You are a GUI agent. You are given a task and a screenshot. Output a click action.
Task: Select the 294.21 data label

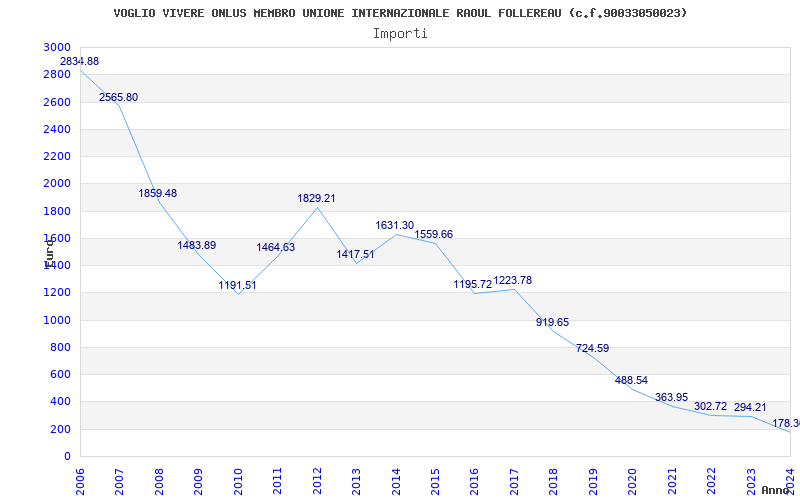(x=750, y=407)
